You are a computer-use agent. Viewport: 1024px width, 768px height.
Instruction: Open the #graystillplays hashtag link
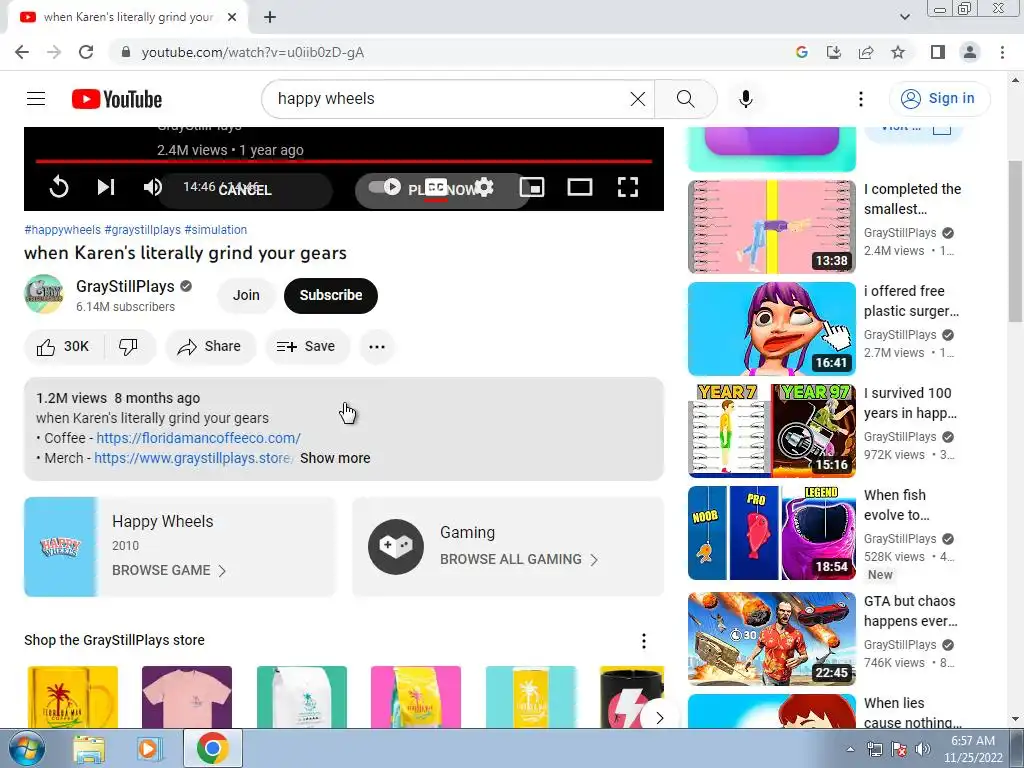click(142, 230)
